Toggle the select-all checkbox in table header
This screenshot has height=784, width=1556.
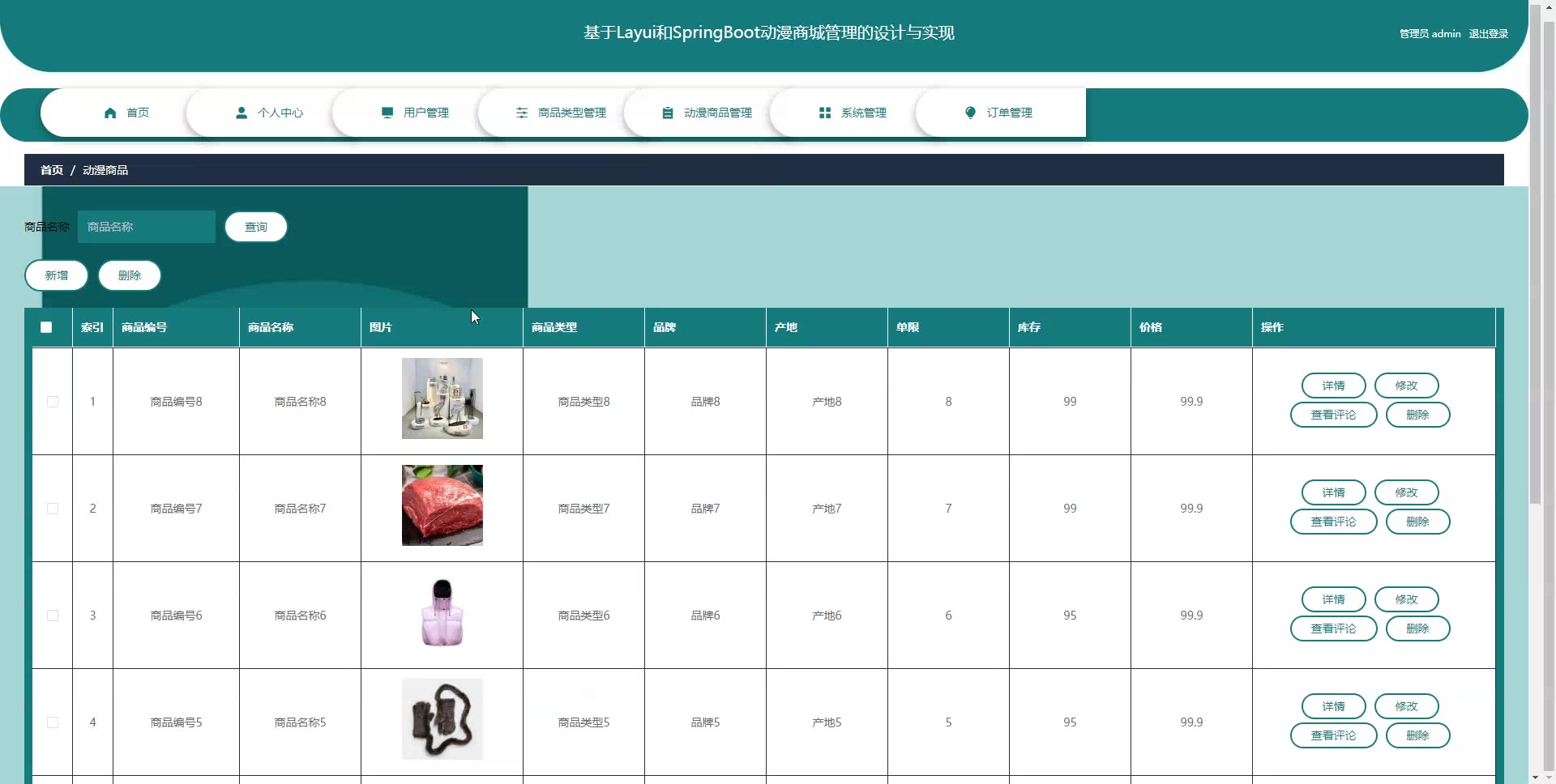[46, 327]
